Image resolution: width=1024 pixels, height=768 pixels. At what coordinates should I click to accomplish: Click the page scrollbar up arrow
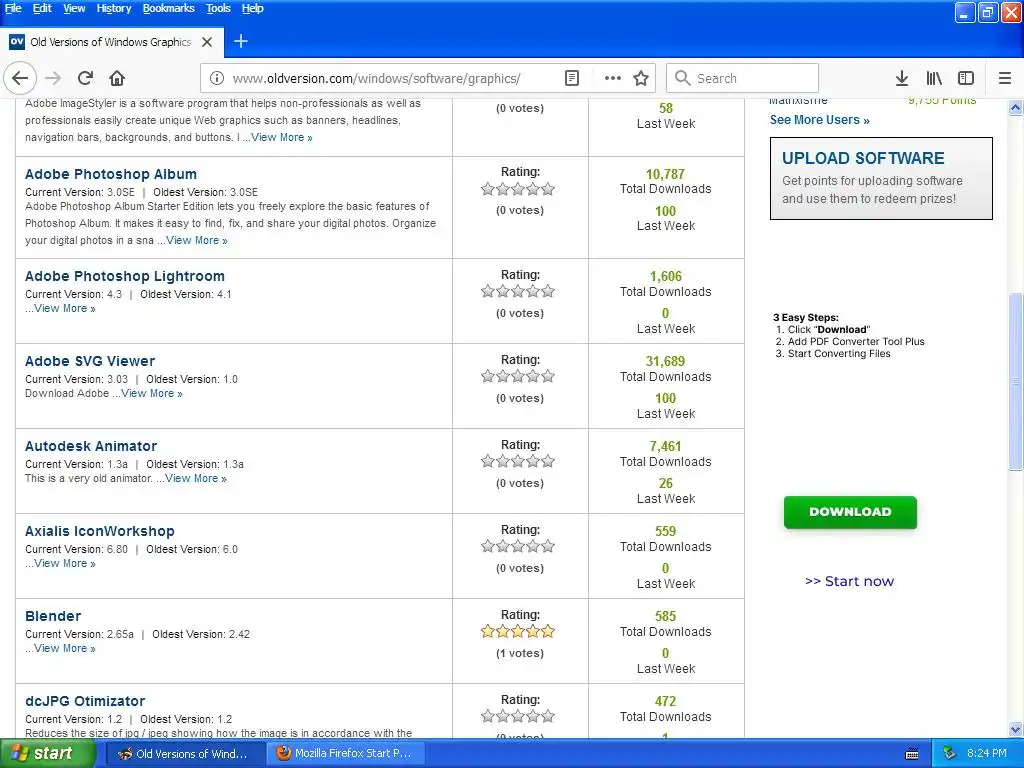pyautogui.click(x=1015, y=108)
